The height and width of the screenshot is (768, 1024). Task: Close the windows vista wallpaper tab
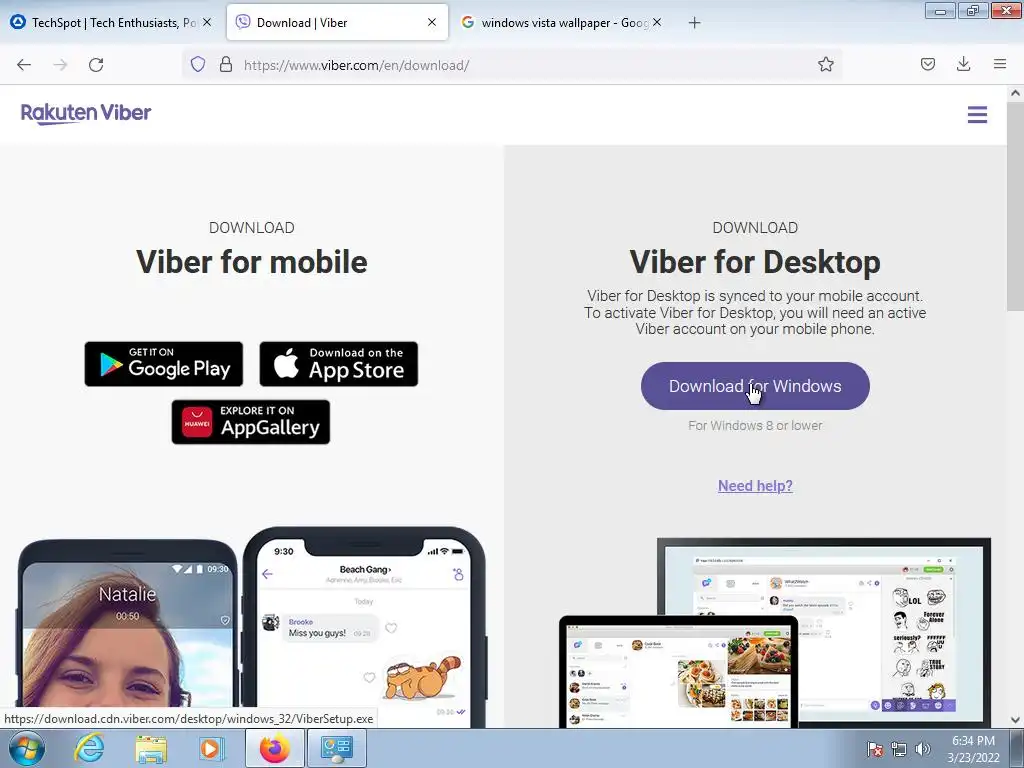(x=657, y=22)
